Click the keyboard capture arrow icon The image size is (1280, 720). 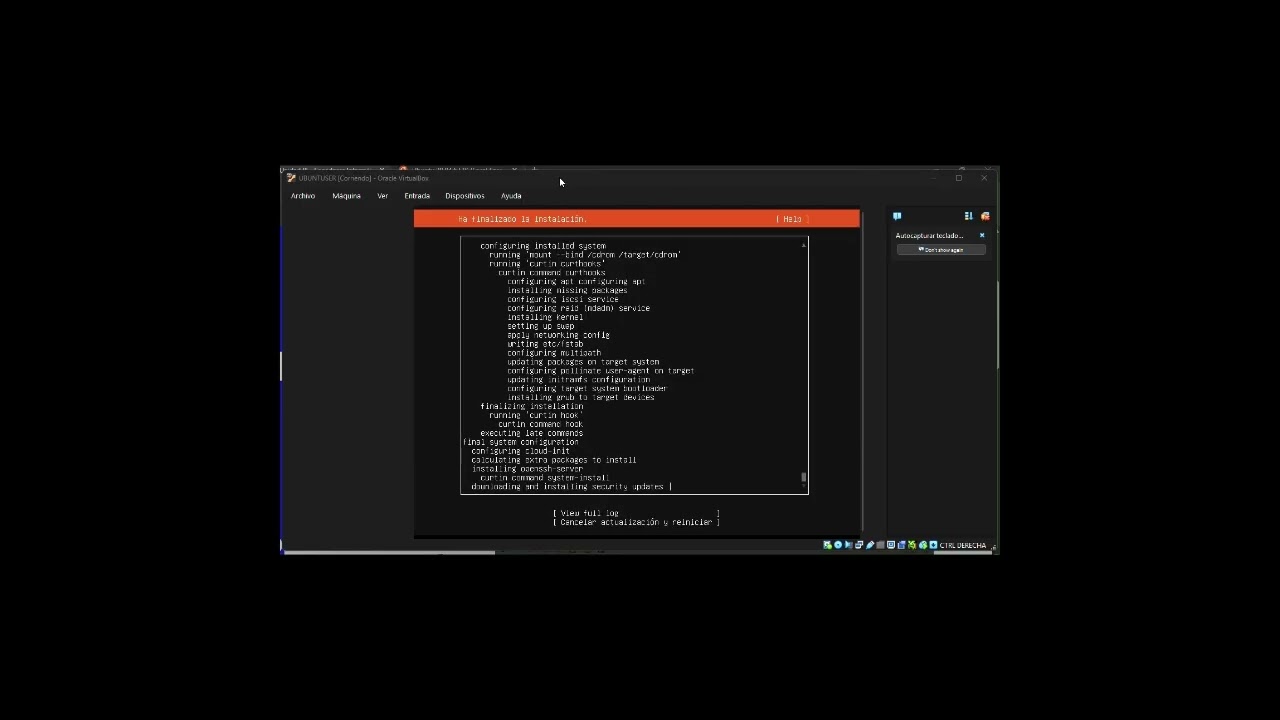pyautogui.click(x=933, y=545)
